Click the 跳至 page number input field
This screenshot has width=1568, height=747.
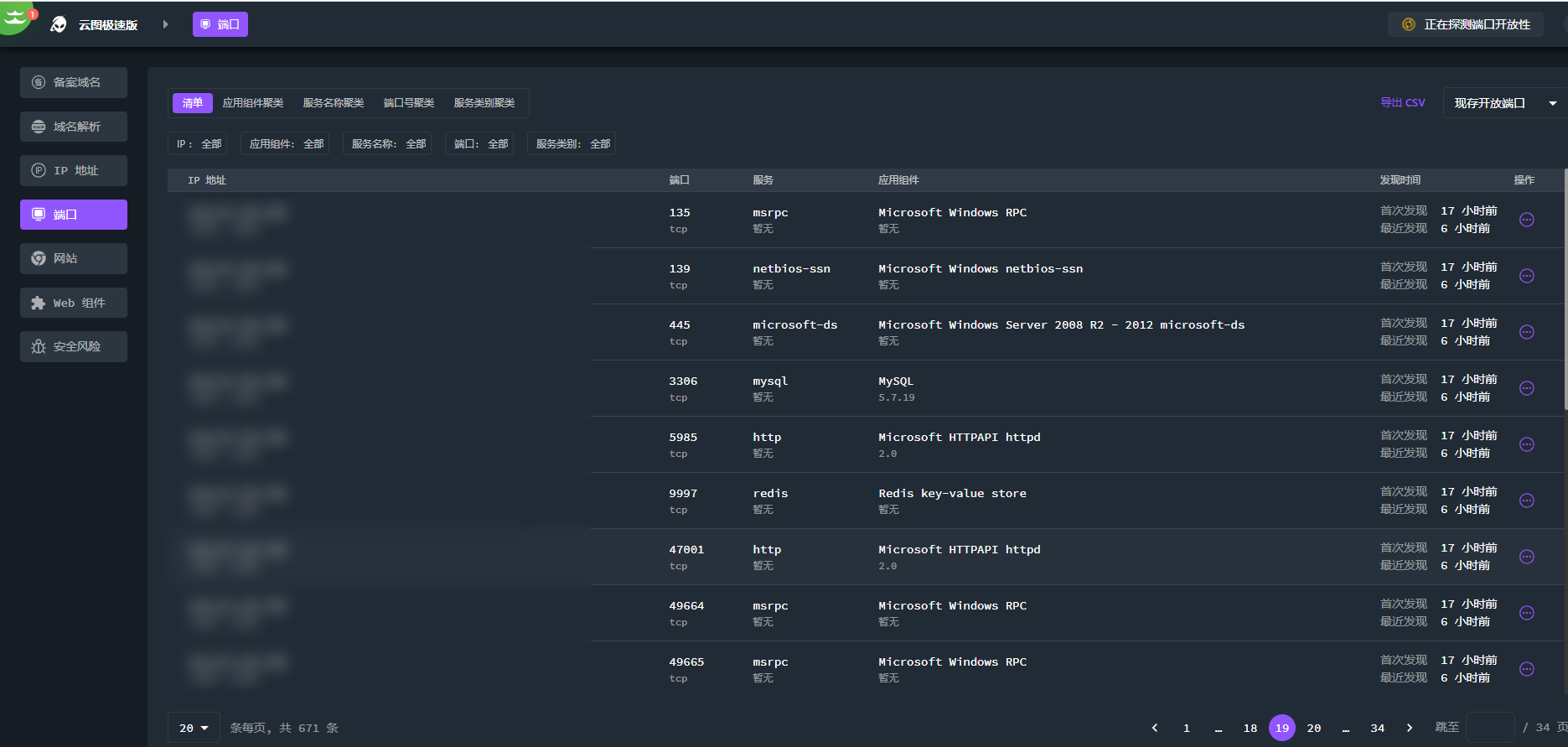click(x=1489, y=728)
